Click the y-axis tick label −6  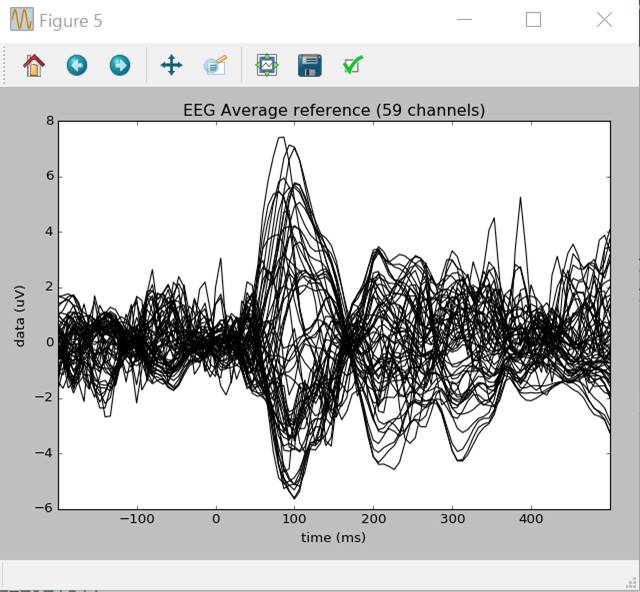click(45, 508)
